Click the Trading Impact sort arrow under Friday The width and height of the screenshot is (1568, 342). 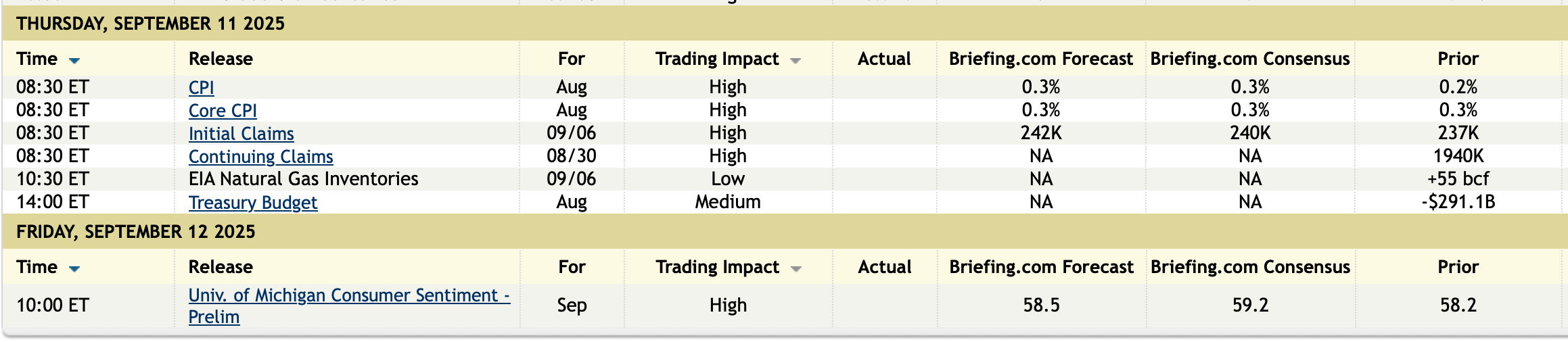pos(796,269)
